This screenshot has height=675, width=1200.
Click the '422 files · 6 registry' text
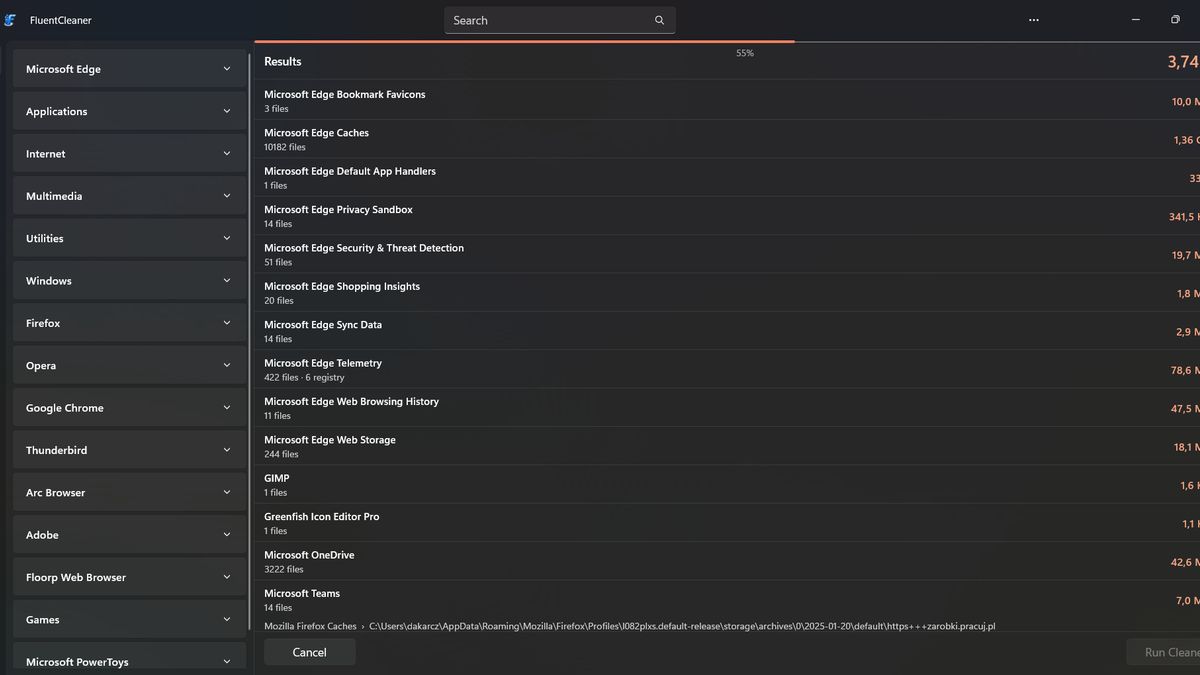[x=304, y=377]
